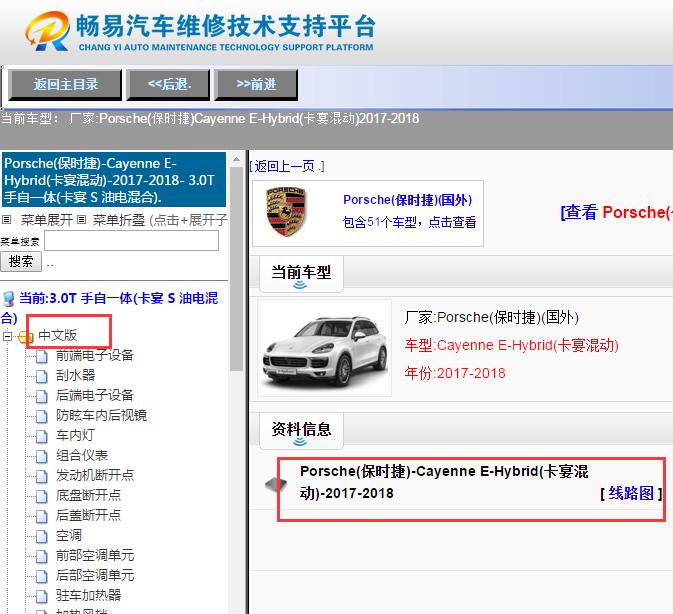The image size is (673, 614).
Task: Click the diamond icon beside Cayenne E-Hybrid entry
Action: point(276,484)
